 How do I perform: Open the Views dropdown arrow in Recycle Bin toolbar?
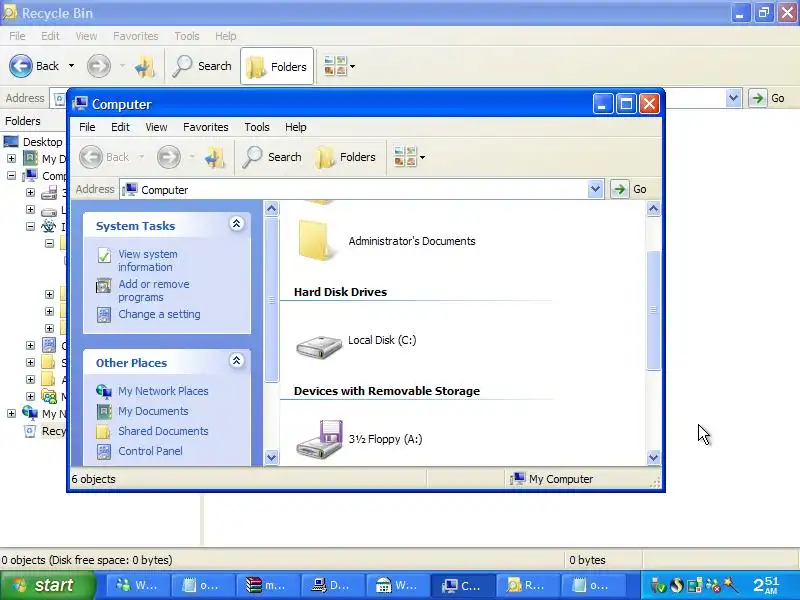point(353,66)
